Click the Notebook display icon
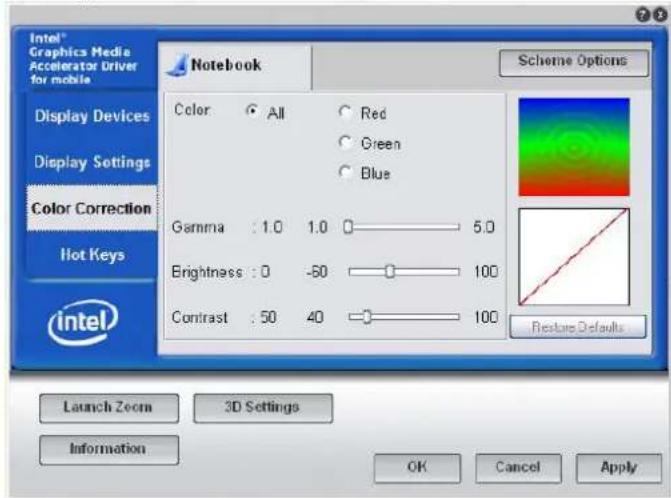This screenshot has width=671, height=498. [x=178, y=65]
